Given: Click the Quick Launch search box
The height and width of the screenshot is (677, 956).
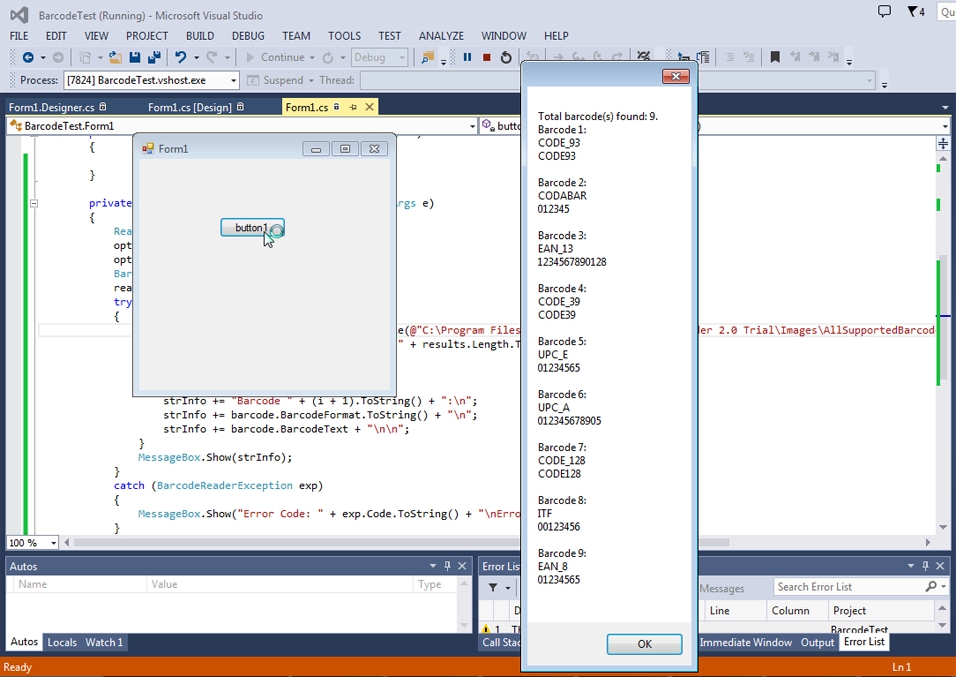Looking at the screenshot, I should 946,12.
